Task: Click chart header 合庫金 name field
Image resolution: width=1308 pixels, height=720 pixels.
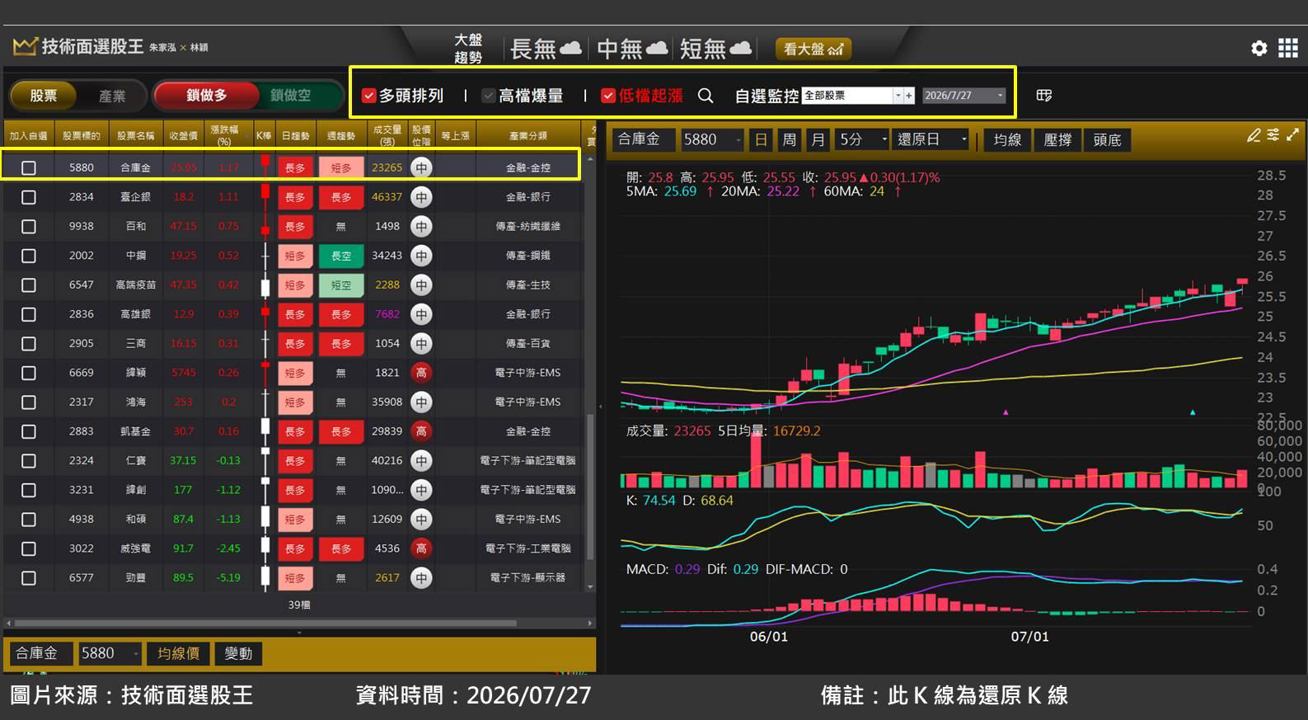Action: (643, 140)
